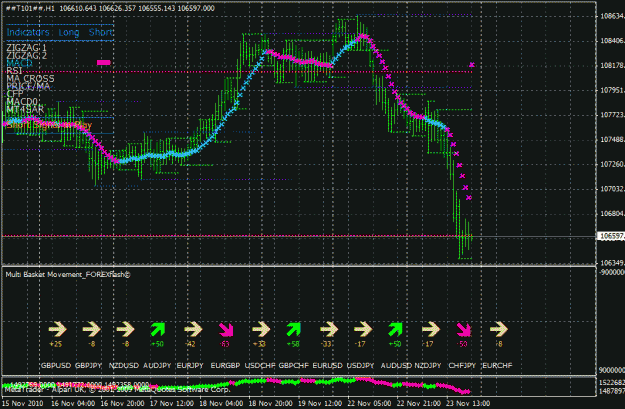Click the Multi Basket Movement_FOREXflash title
Viewport: 625px width, 409px height.
coord(68,275)
